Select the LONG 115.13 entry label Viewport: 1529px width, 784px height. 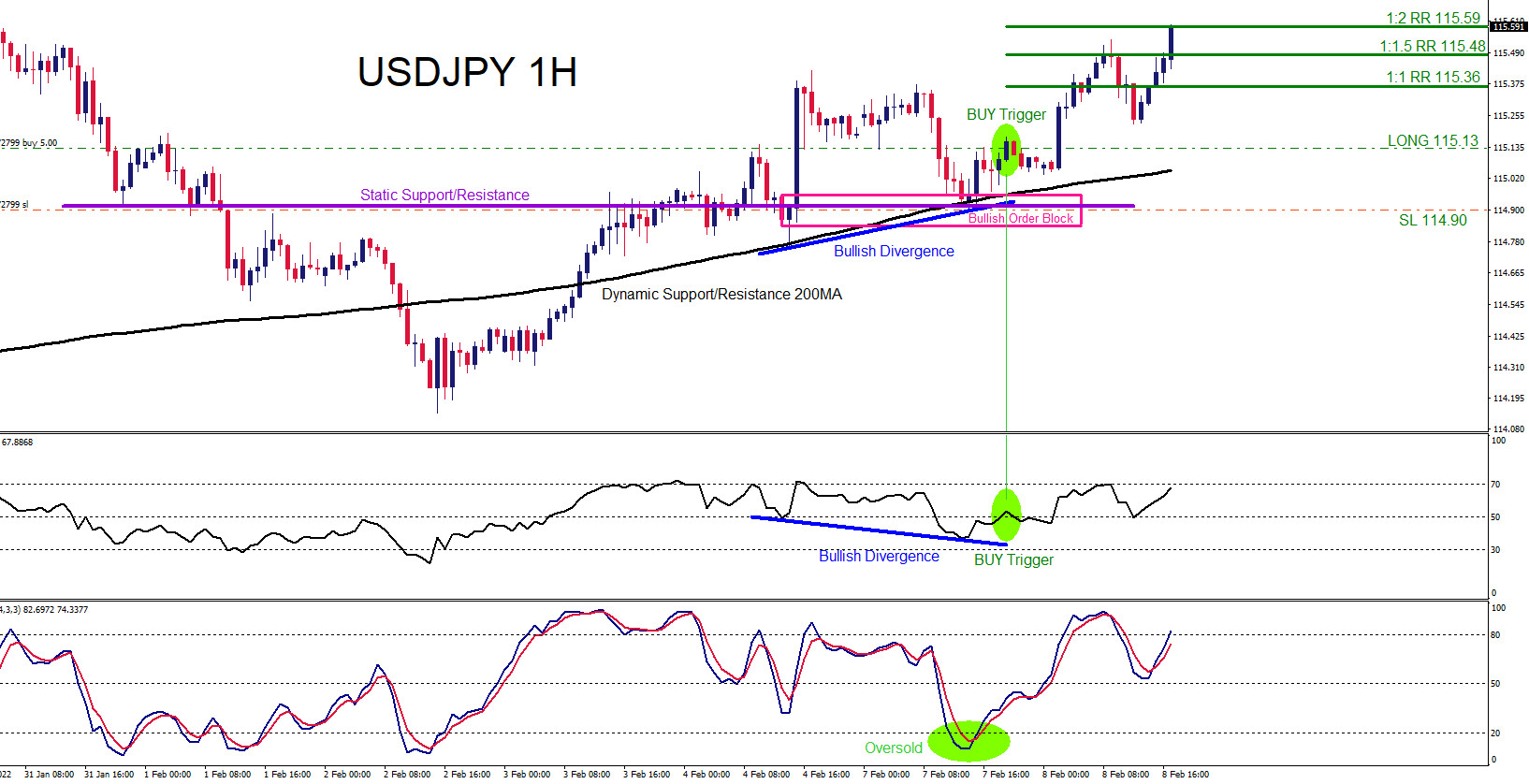tap(1433, 140)
